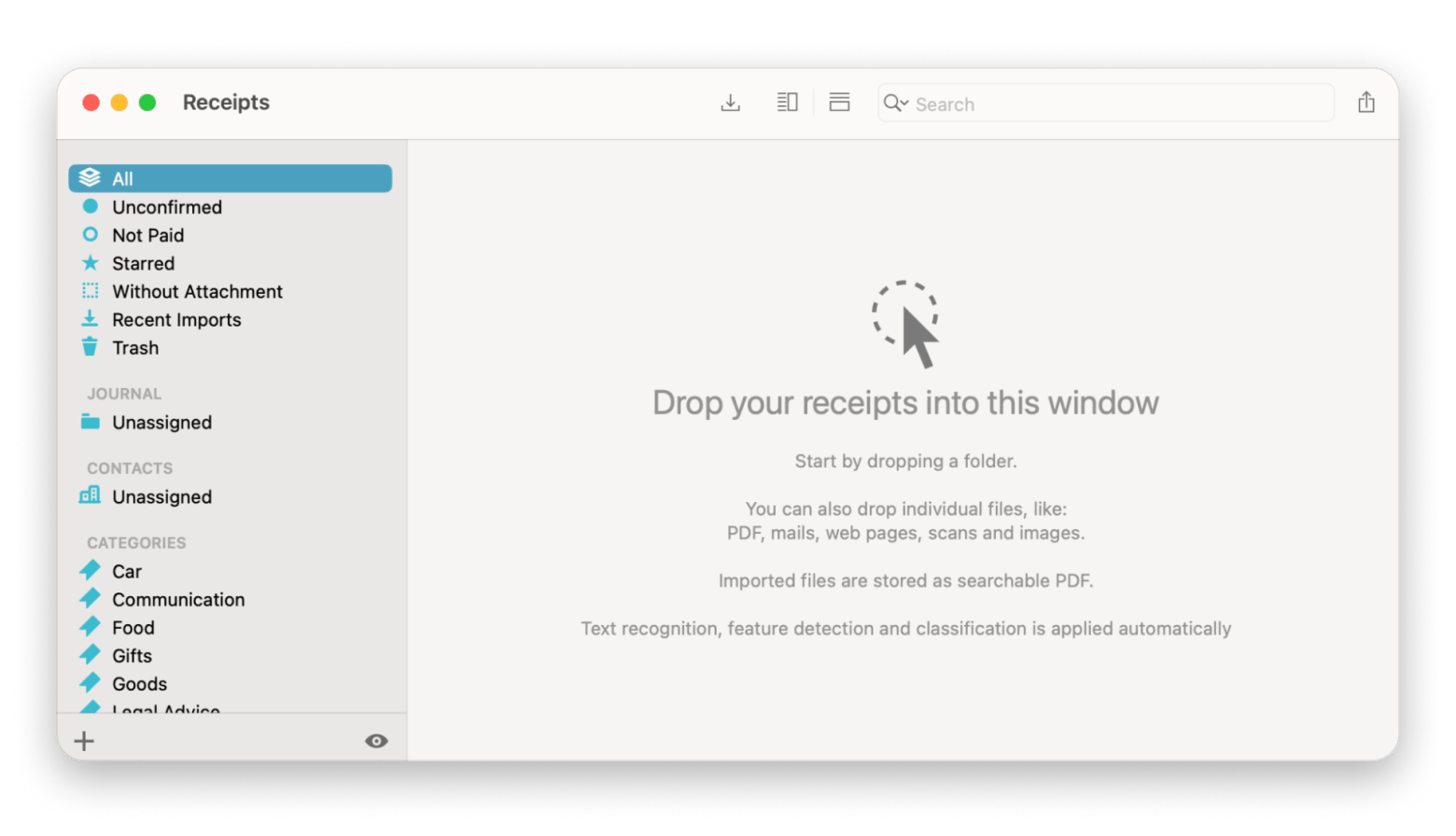Click the Unconfirmed filter entry
Image resolution: width=1456 pixels, height=836 pixels.
[x=166, y=207]
